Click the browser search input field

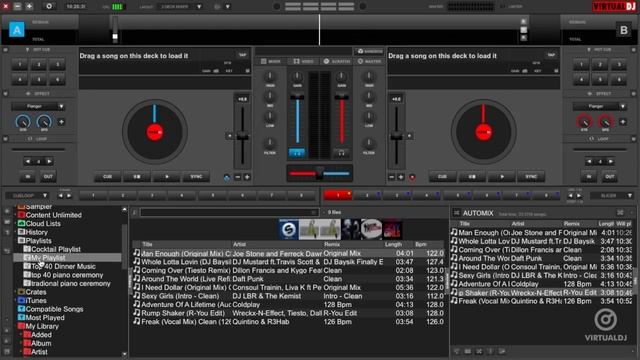click(x=229, y=213)
